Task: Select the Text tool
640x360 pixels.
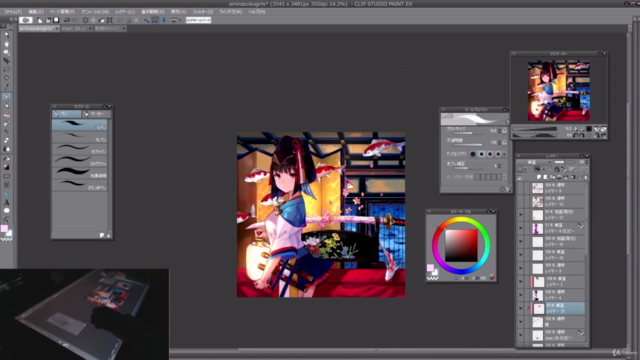Action: 7,202
